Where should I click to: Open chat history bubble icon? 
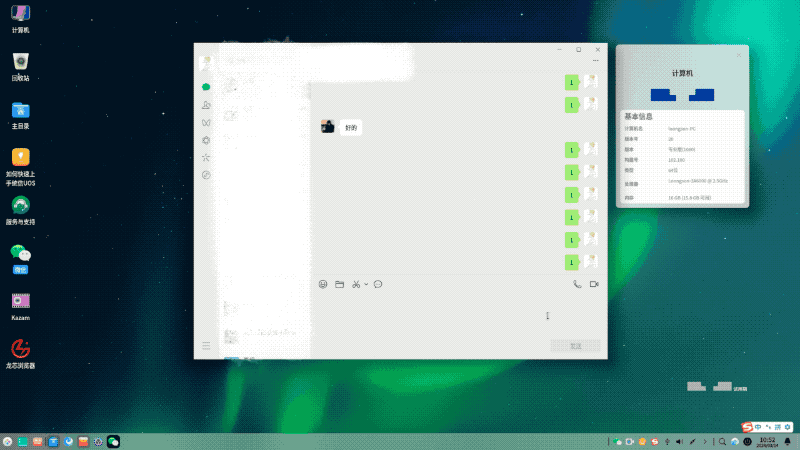click(x=378, y=284)
